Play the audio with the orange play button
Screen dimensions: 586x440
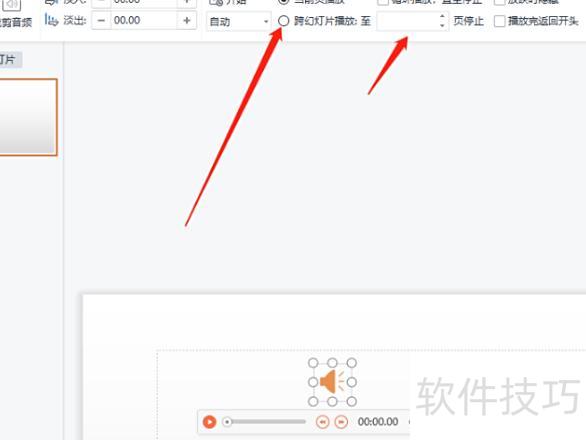(x=209, y=422)
